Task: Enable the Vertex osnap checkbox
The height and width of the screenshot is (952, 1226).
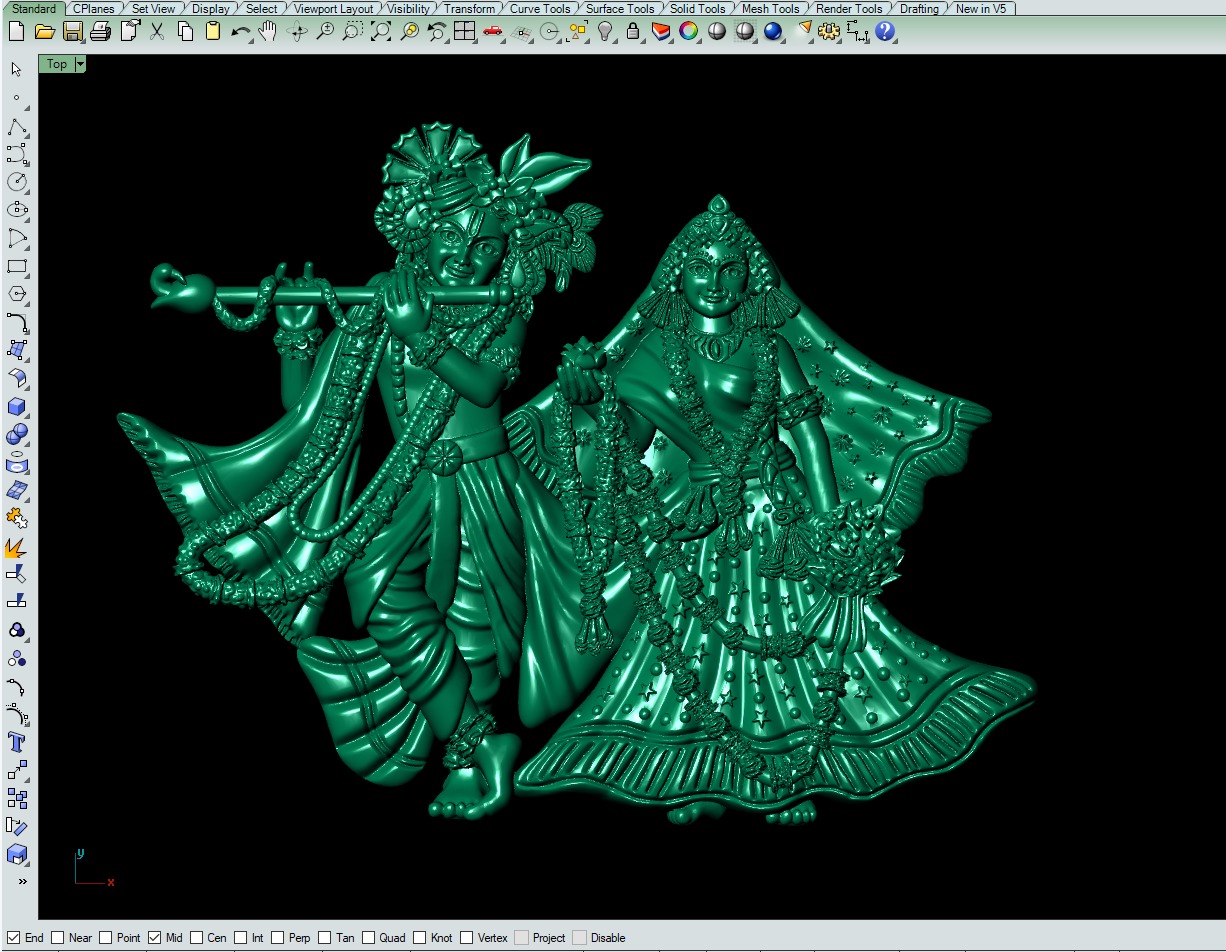Action: pyautogui.click(x=467, y=938)
